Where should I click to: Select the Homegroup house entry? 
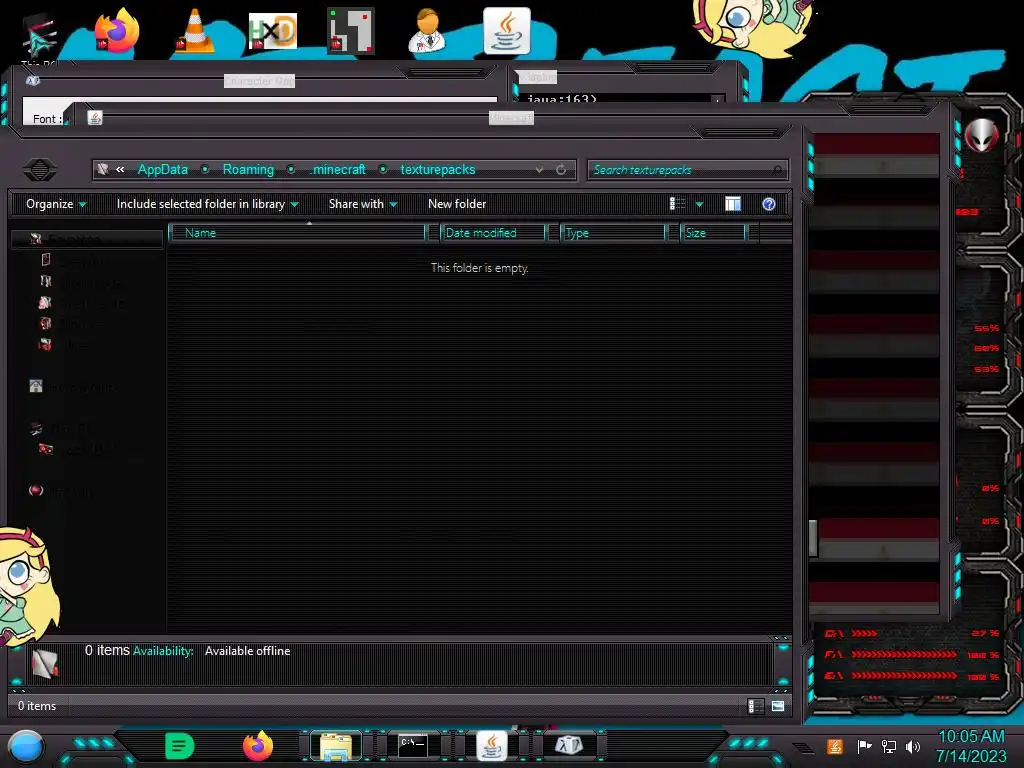[x=72, y=387]
